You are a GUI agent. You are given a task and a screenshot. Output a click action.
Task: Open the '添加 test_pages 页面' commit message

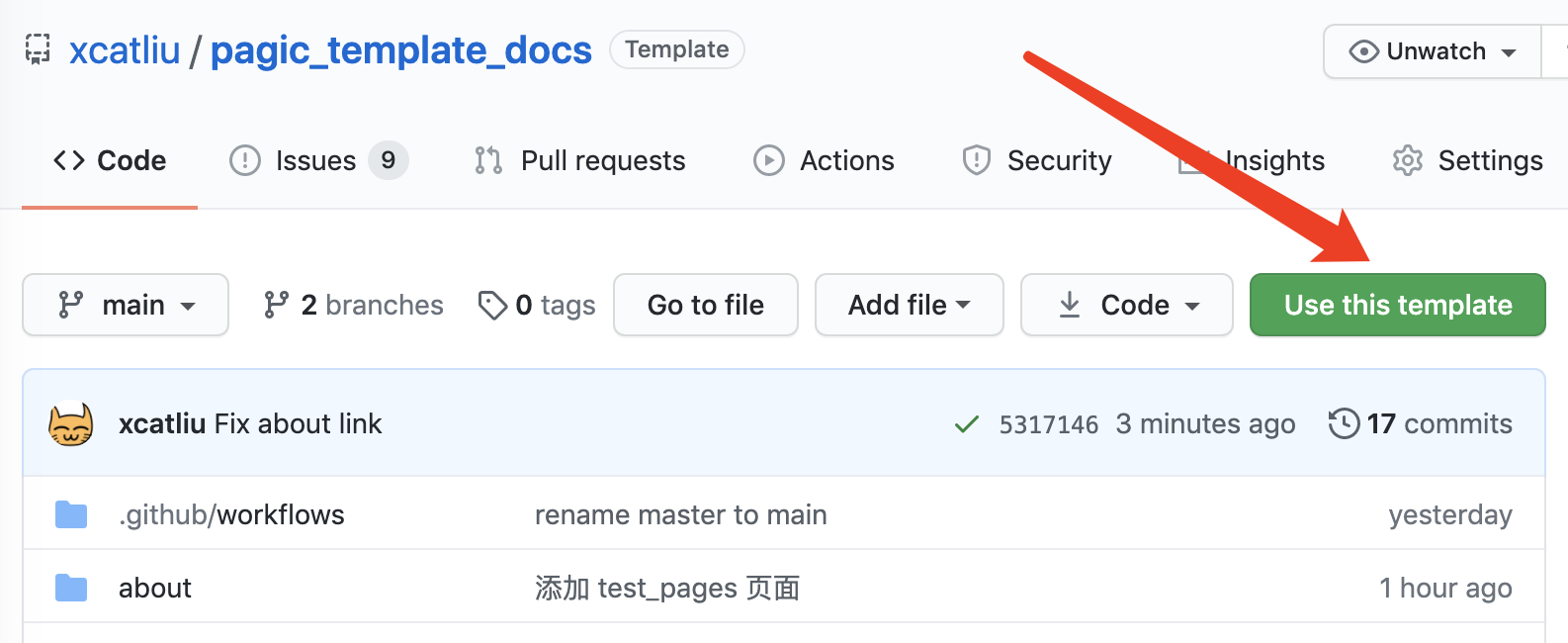[667, 588]
